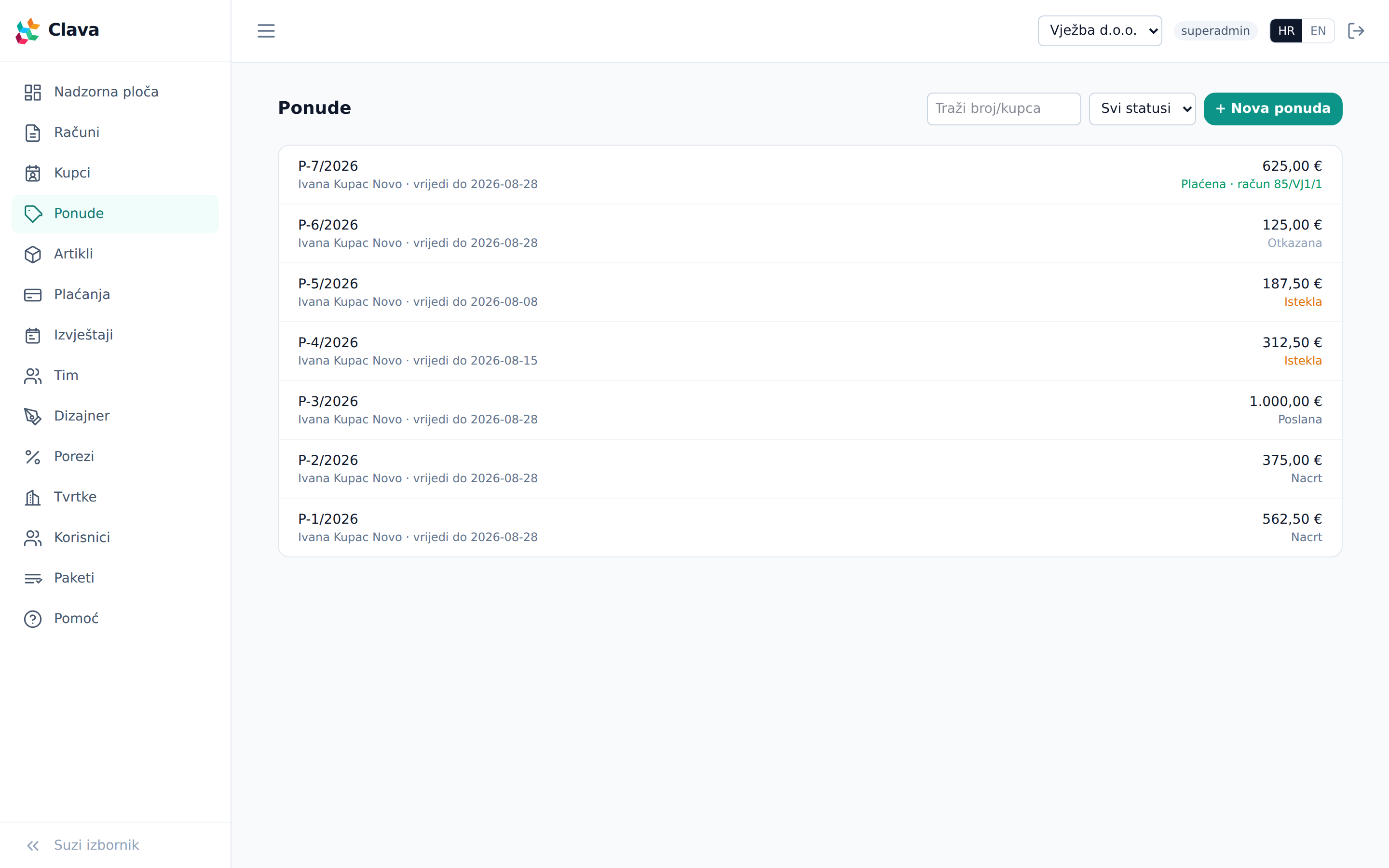
Task: Click the Računi document icon
Action: 33,133
